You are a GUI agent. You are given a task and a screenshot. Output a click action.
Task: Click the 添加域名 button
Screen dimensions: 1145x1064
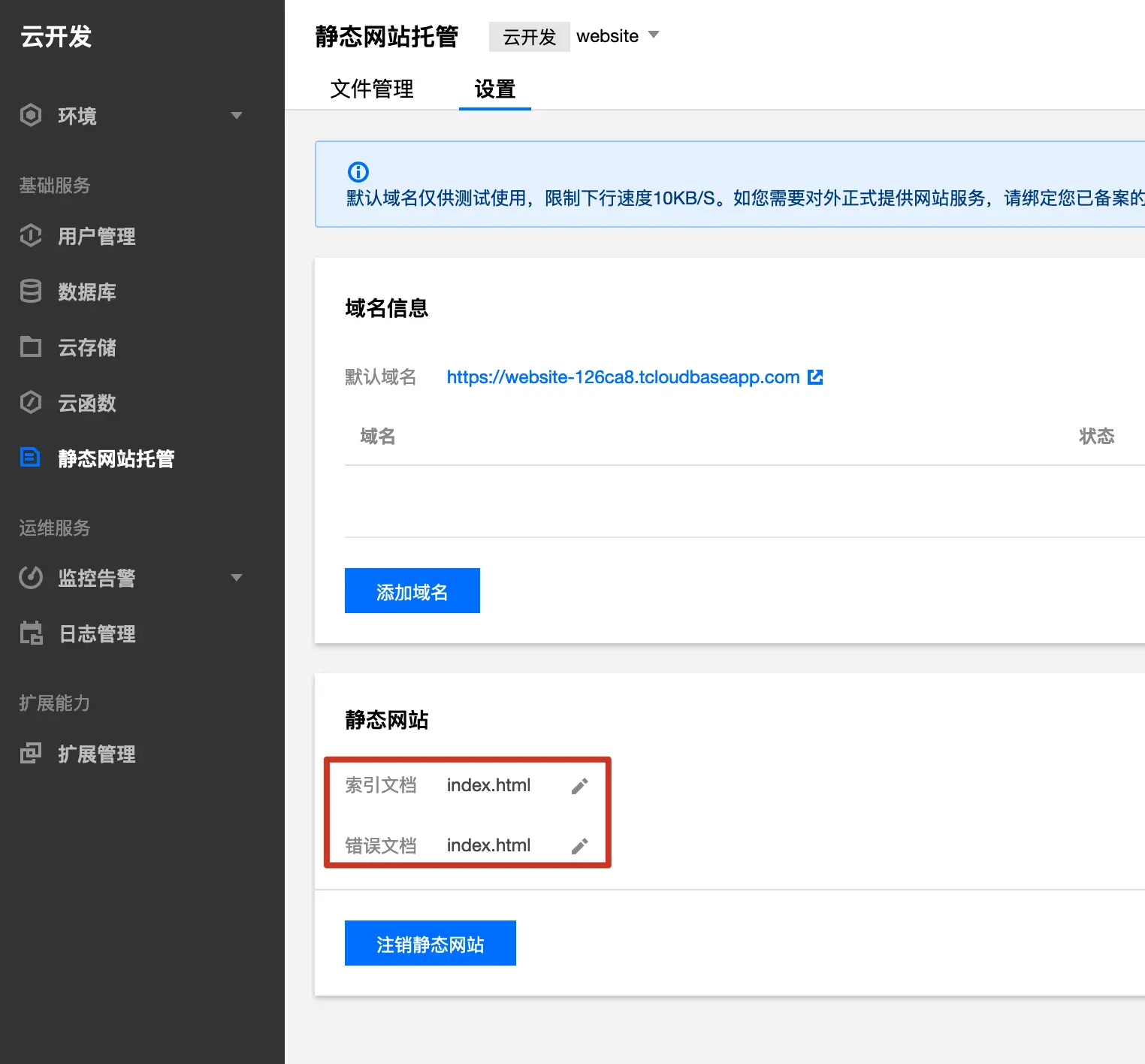412,591
